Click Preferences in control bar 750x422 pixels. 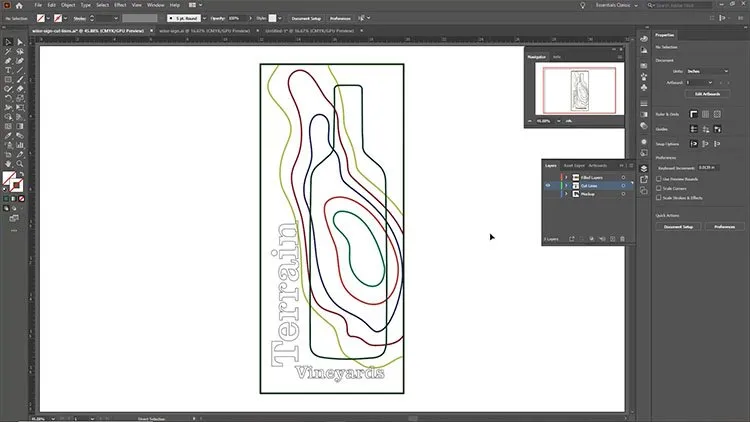(x=340, y=18)
